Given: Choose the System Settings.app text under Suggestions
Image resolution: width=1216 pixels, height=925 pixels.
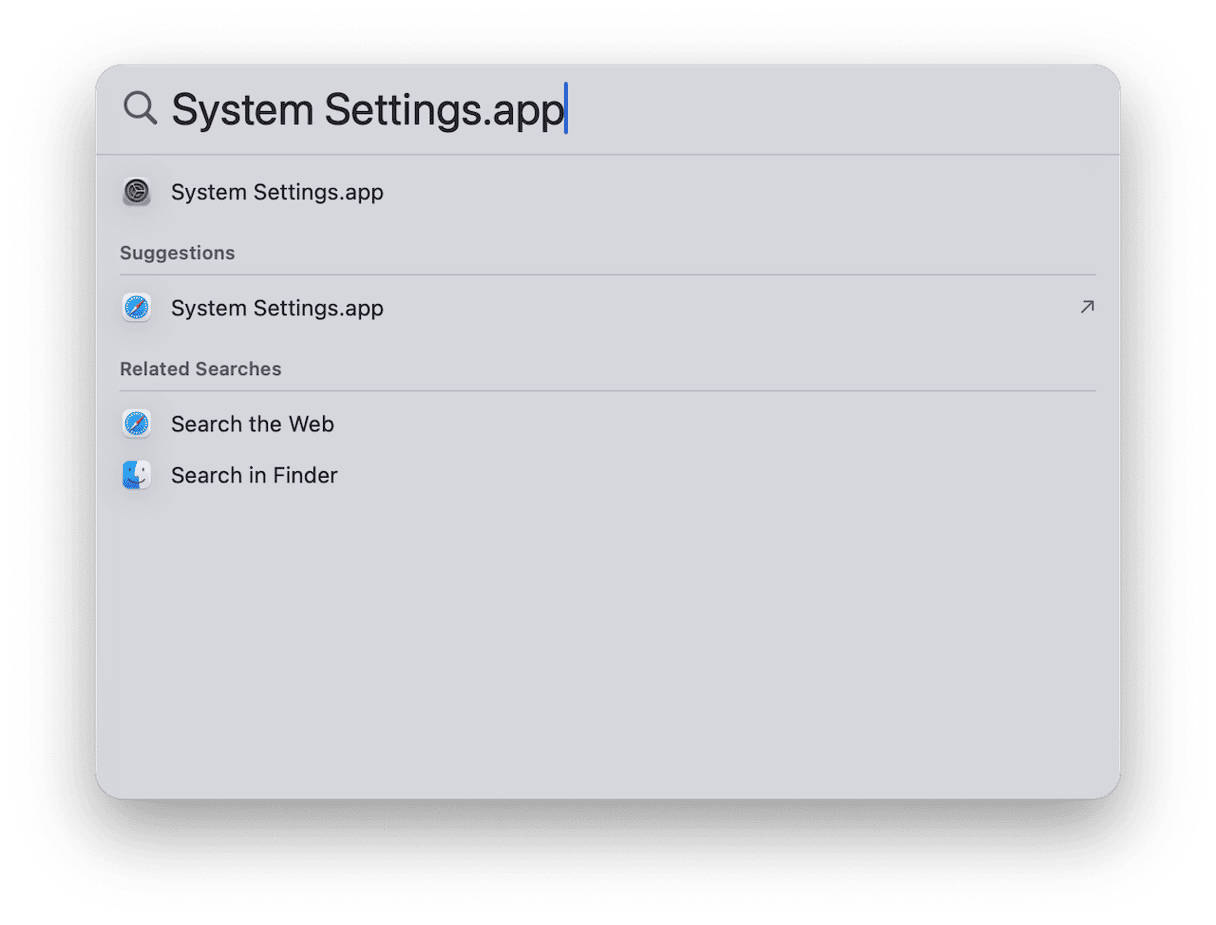Looking at the screenshot, I should [x=277, y=308].
